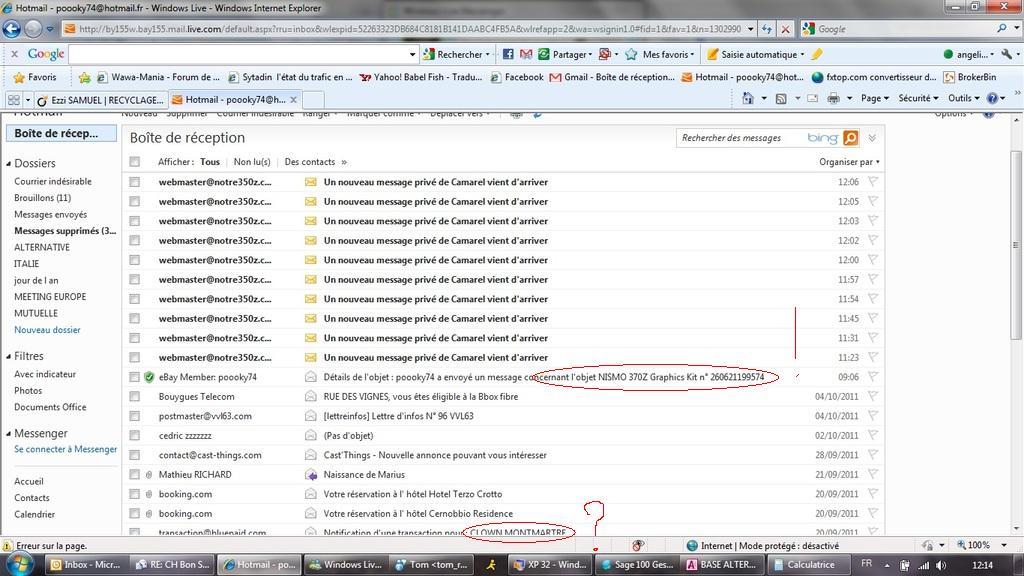Check the Mathieu RICHARD message checkbox

[x=135, y=475]
